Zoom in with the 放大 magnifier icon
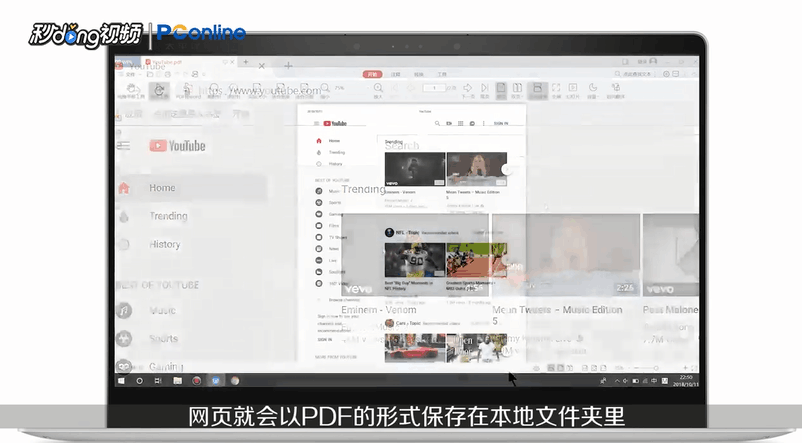The image size is (802, 443). tap(378, 91)
